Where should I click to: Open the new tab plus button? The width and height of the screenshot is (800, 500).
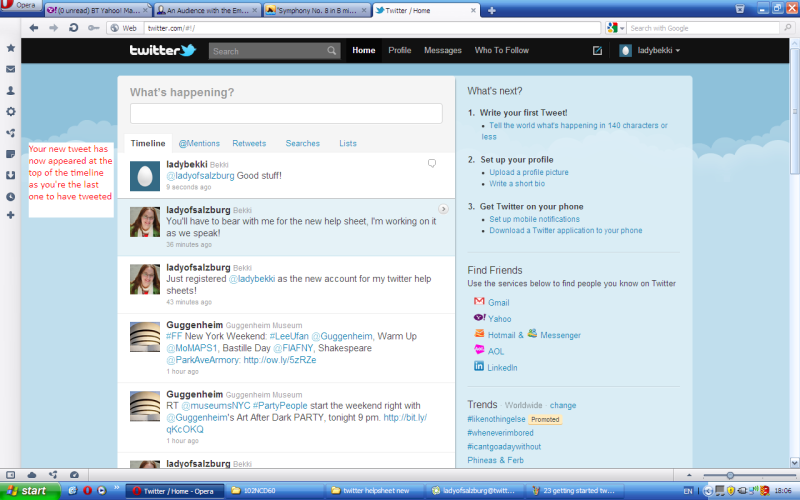pos(491,10)
